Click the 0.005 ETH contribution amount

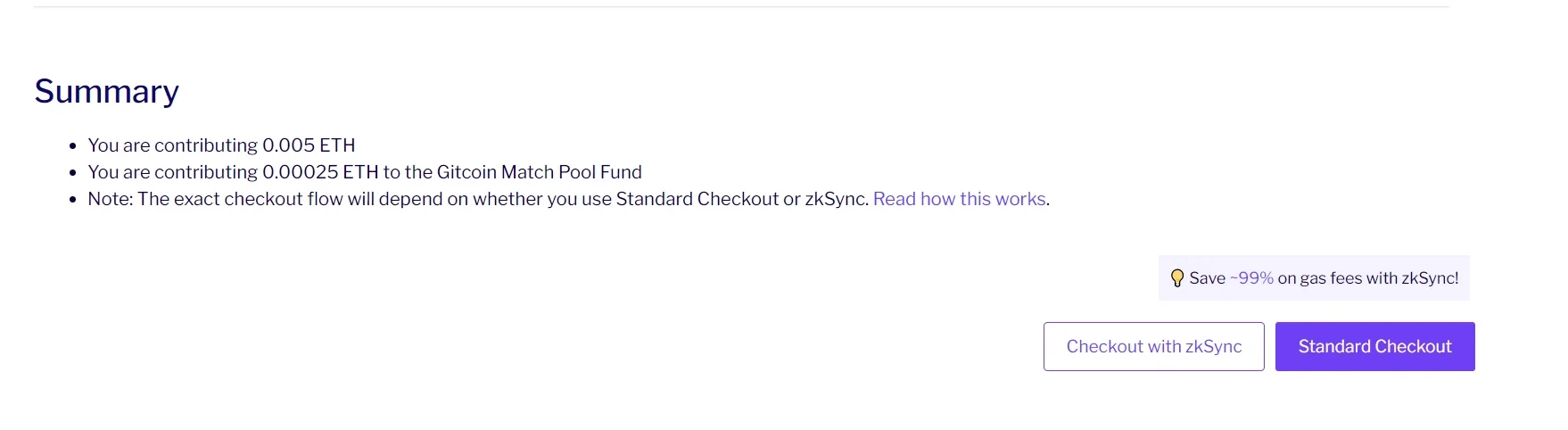[x=309, y=145]
